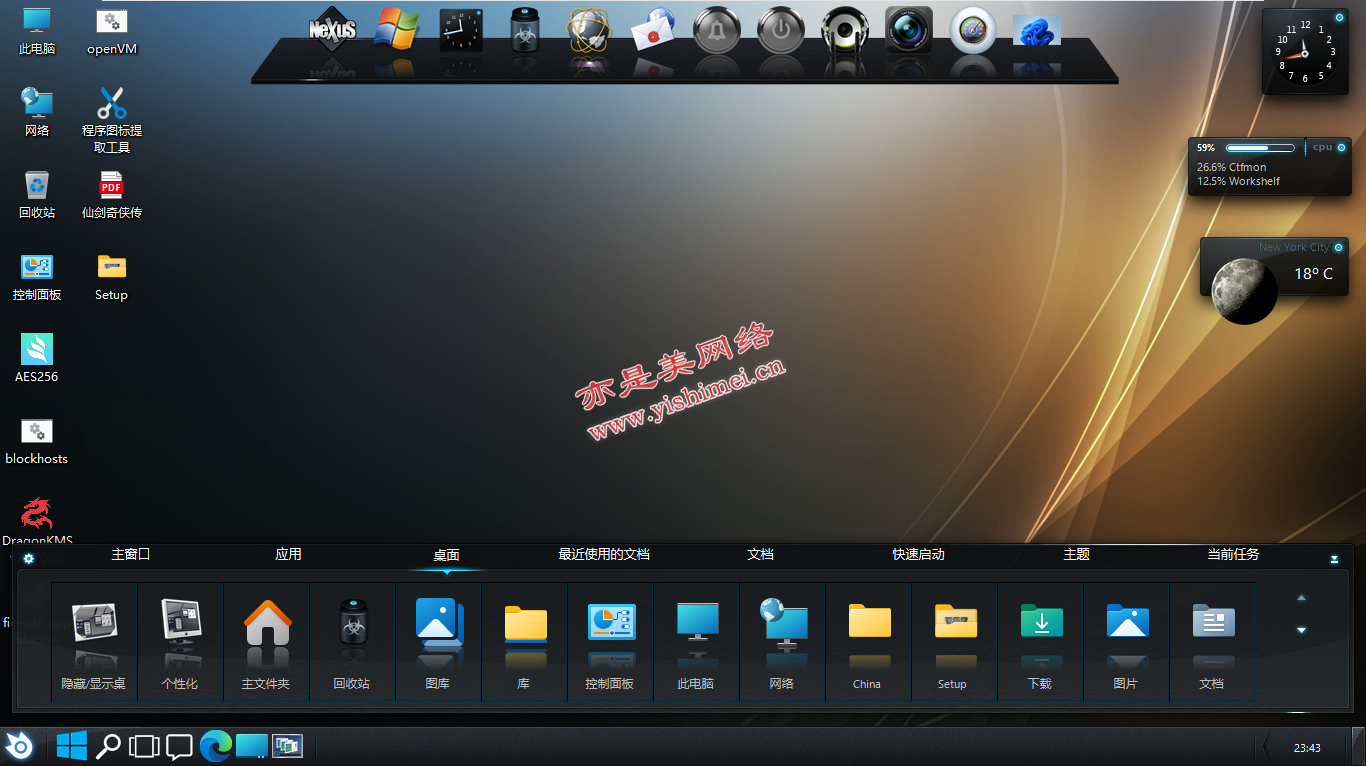1366x766 pixels.
Task: Open 主文件夹 home icon in the shelf
Action: (x=266, y=642)
